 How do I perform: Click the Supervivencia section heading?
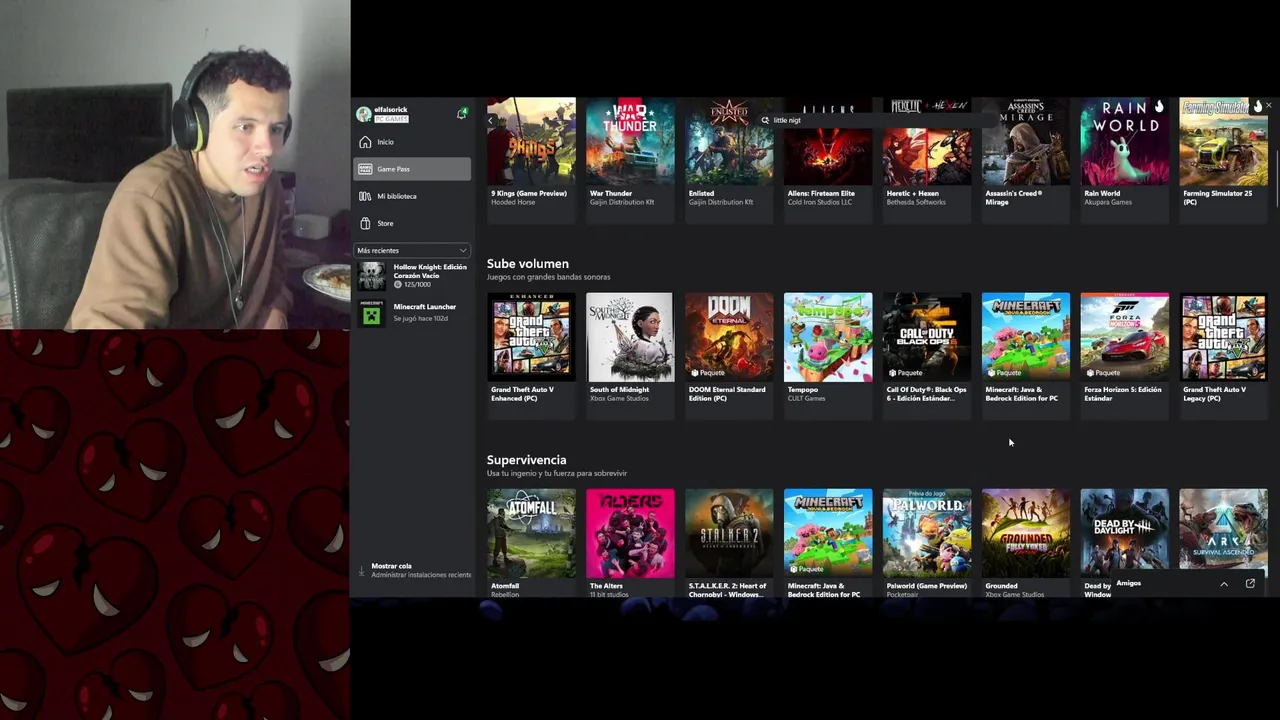[526, 460]
